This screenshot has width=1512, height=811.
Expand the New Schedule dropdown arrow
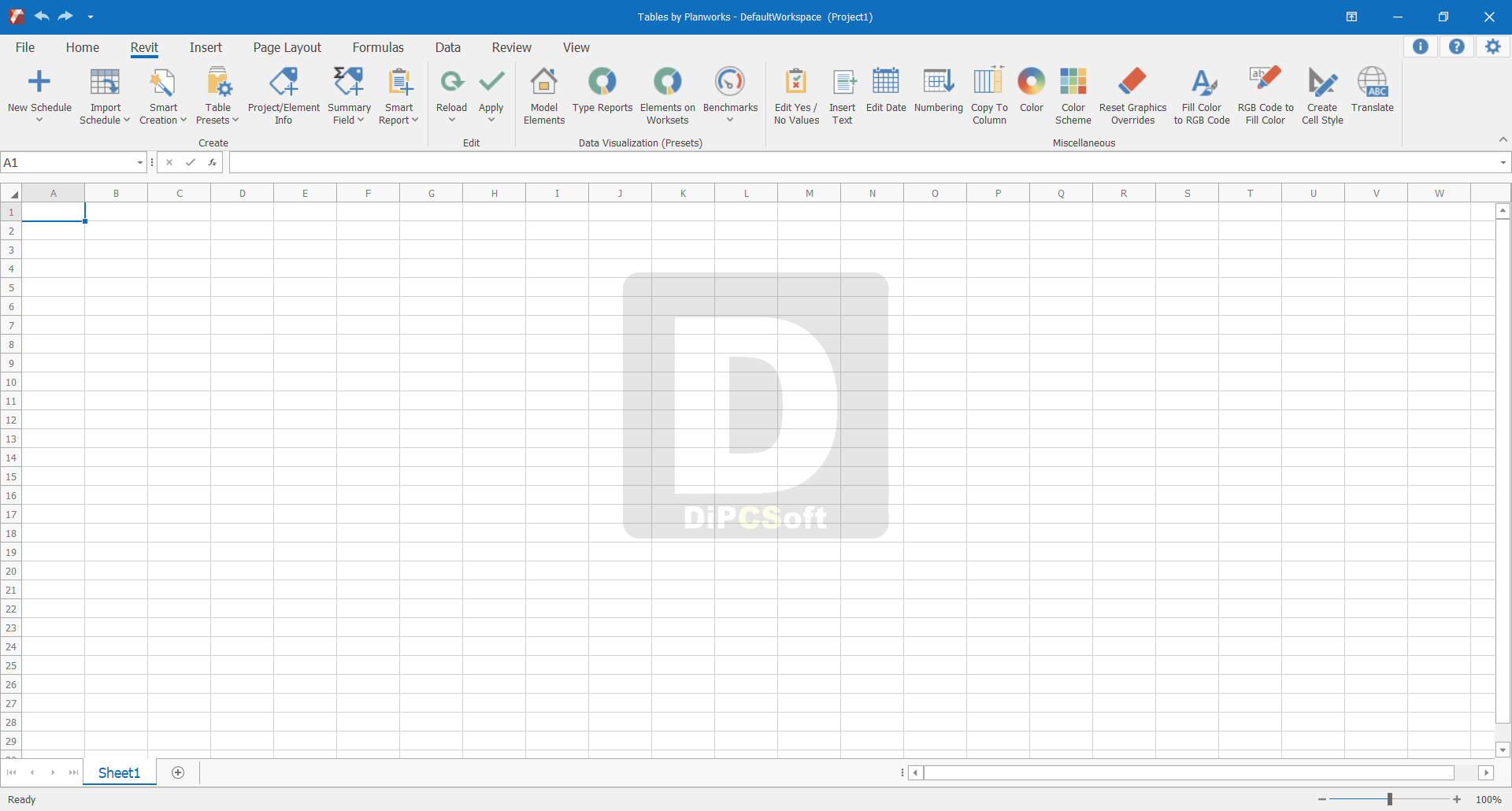[x=39, y=120]
